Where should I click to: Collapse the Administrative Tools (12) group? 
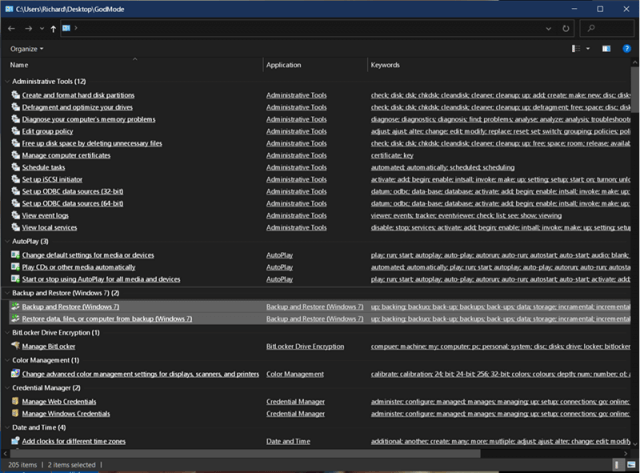(x=7, y=82)
